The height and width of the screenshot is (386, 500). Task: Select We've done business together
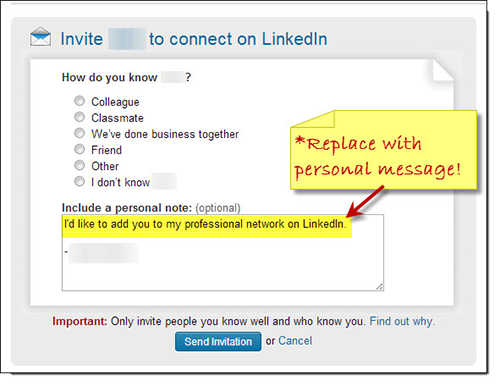tap(79, 133)
